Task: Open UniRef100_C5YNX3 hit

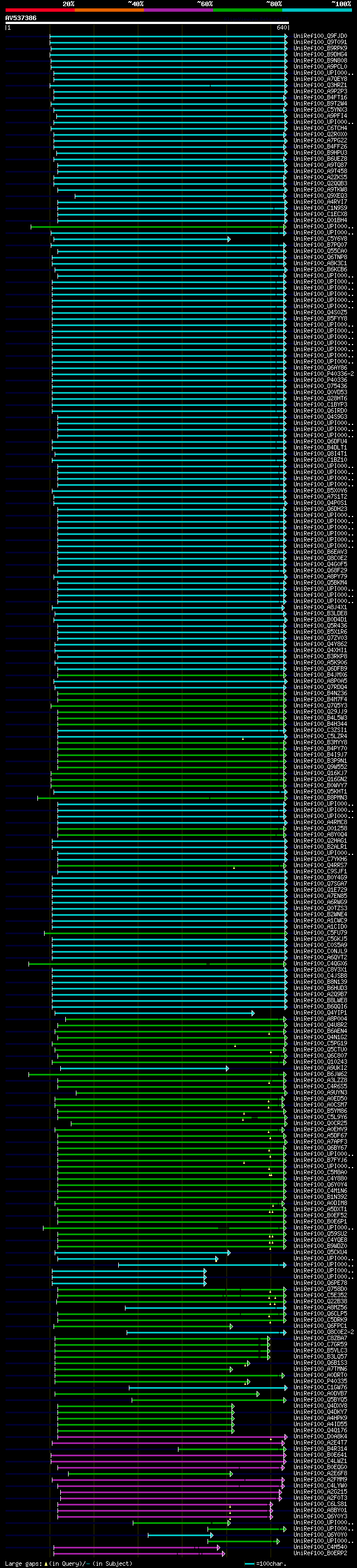Action: (321, 109)
